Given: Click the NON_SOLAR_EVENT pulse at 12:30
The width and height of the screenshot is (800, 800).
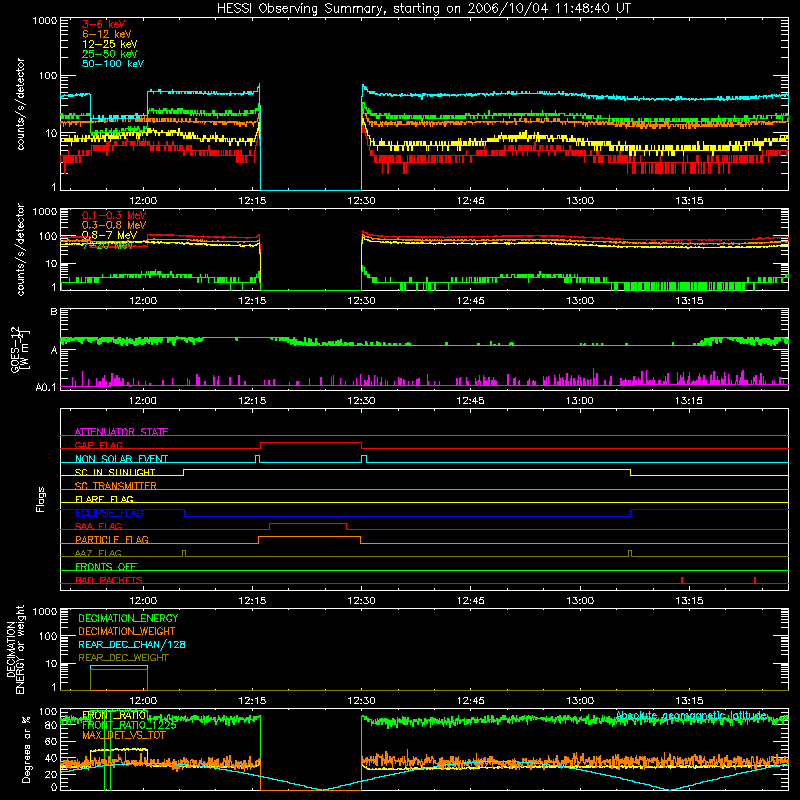Looking at the screenshot, I should click(x=364, y=459).
